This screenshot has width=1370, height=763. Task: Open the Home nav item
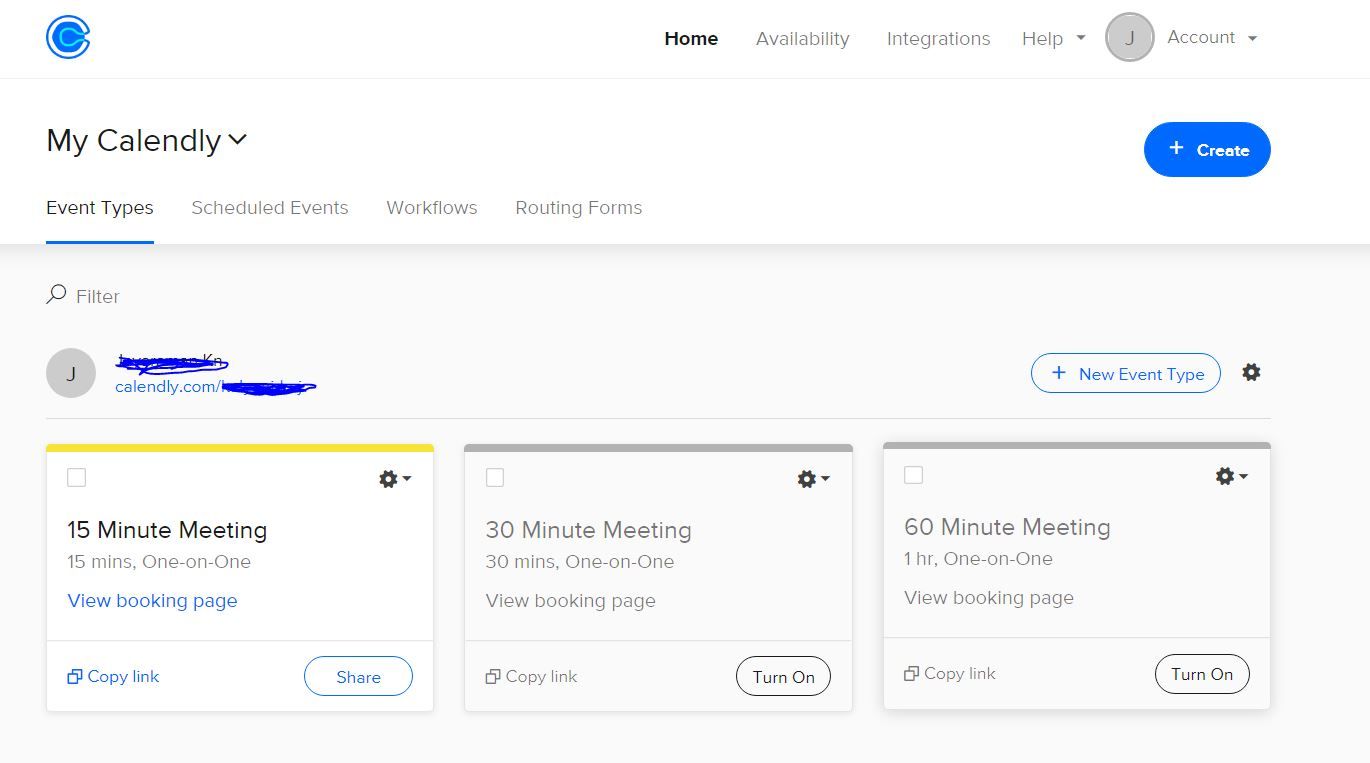tap(691, 39)
